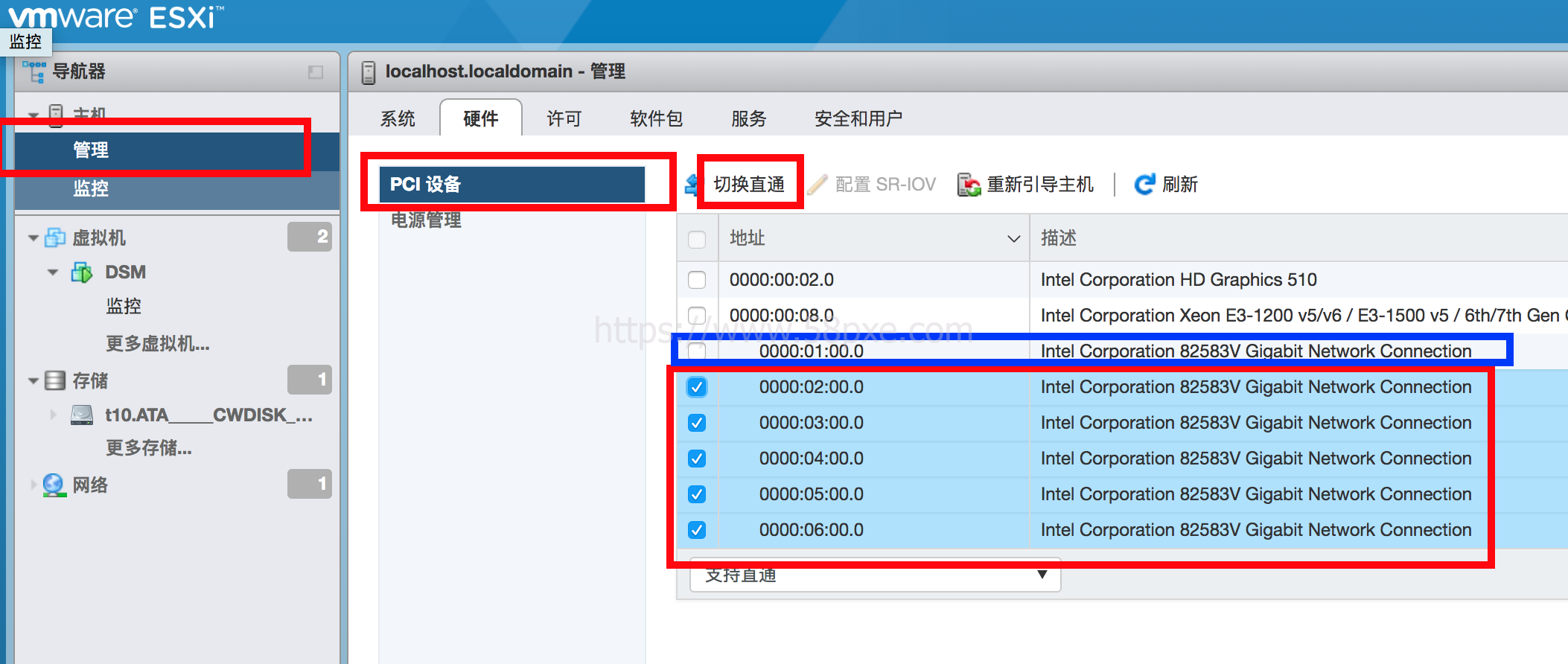Click the Reboot host (重新引导主机) icon
The height and width of the screenshot is (664, 1568).
point(969,184)
